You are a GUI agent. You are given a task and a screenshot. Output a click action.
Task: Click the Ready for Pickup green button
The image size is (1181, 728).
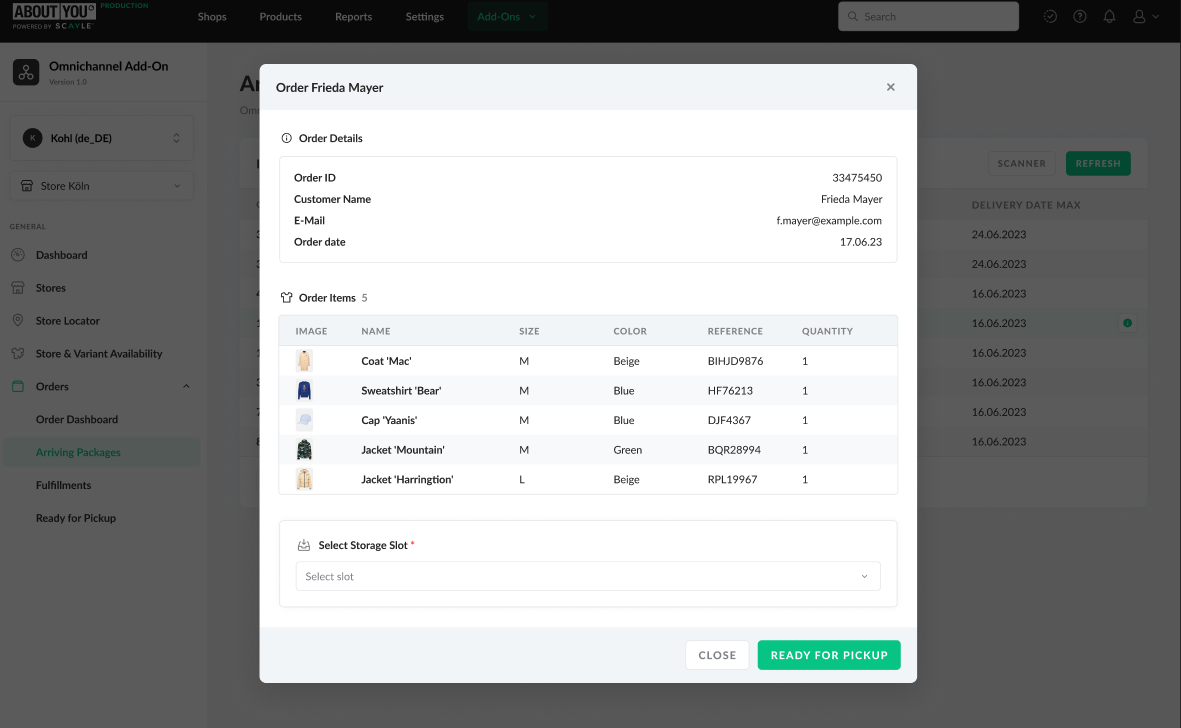click(x=828, y=655)
